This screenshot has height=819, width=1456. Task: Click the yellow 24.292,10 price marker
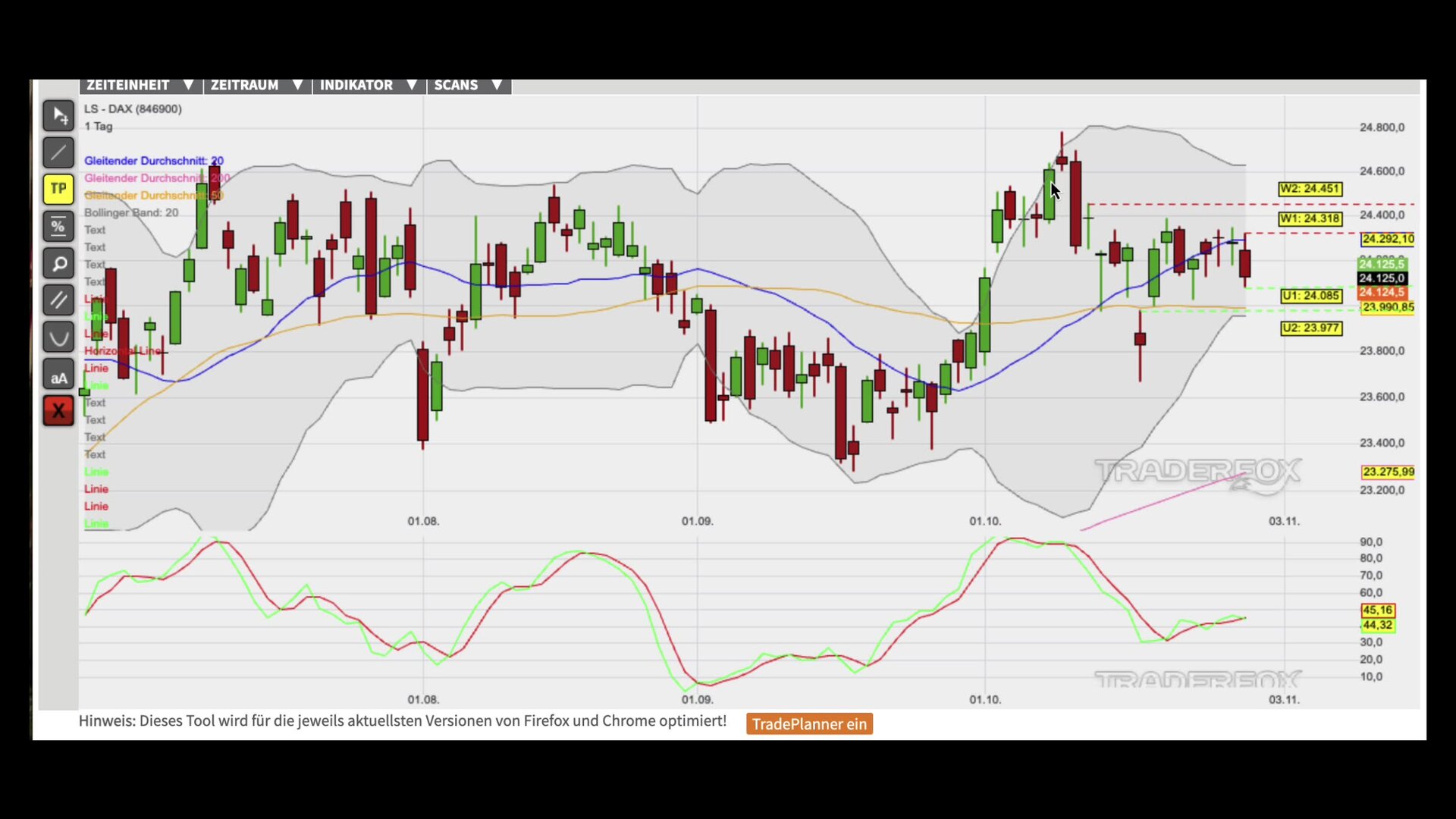1387,239
